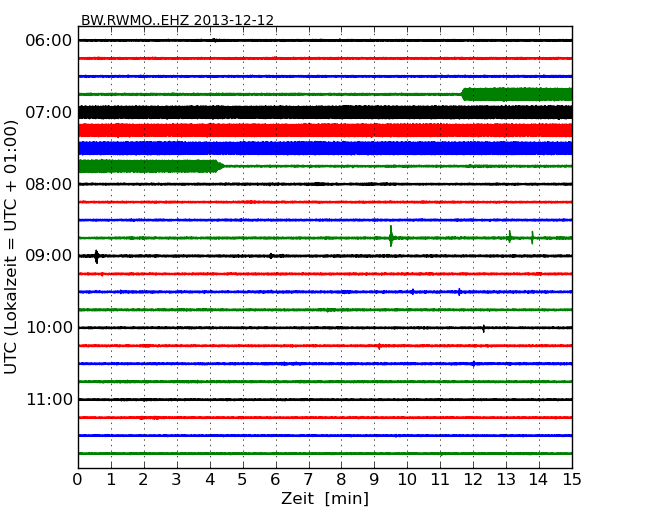This screenshot has height=520, width=650.
Task: Click x-axis tick label 12
Action: click(x=473, y=480)
